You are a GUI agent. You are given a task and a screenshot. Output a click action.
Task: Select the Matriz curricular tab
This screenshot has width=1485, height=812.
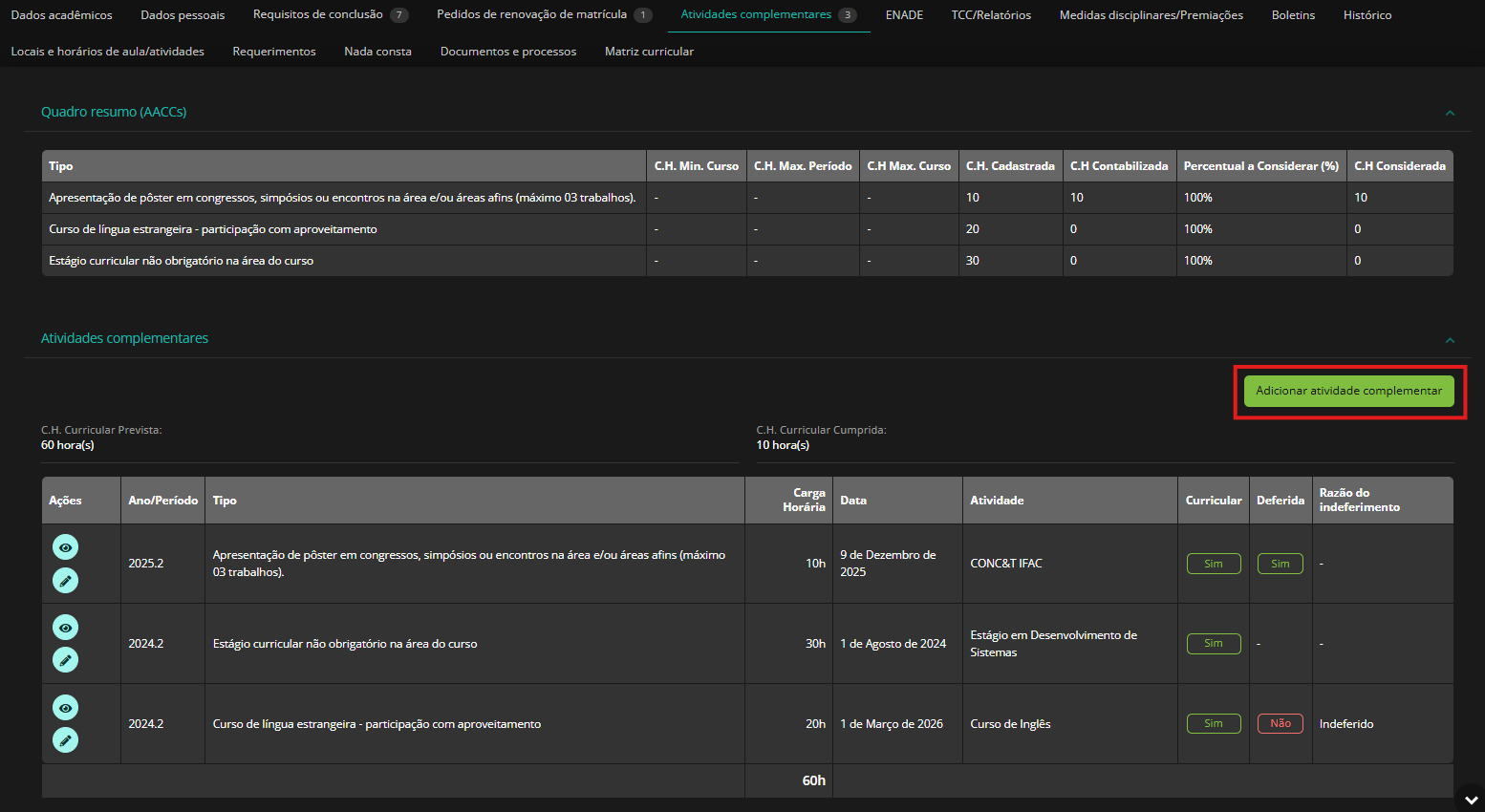(x=649, y=52)
